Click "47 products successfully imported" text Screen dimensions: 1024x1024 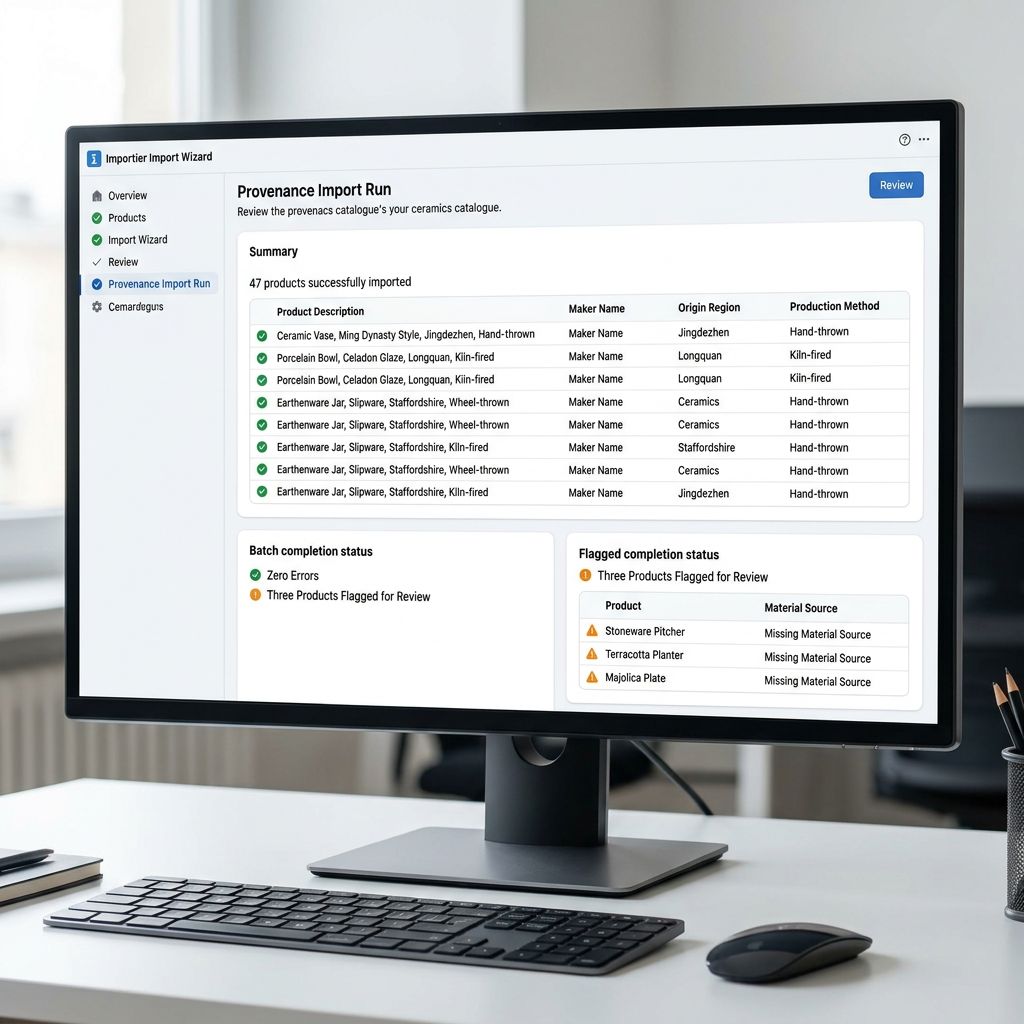click(x=330, y=282)
